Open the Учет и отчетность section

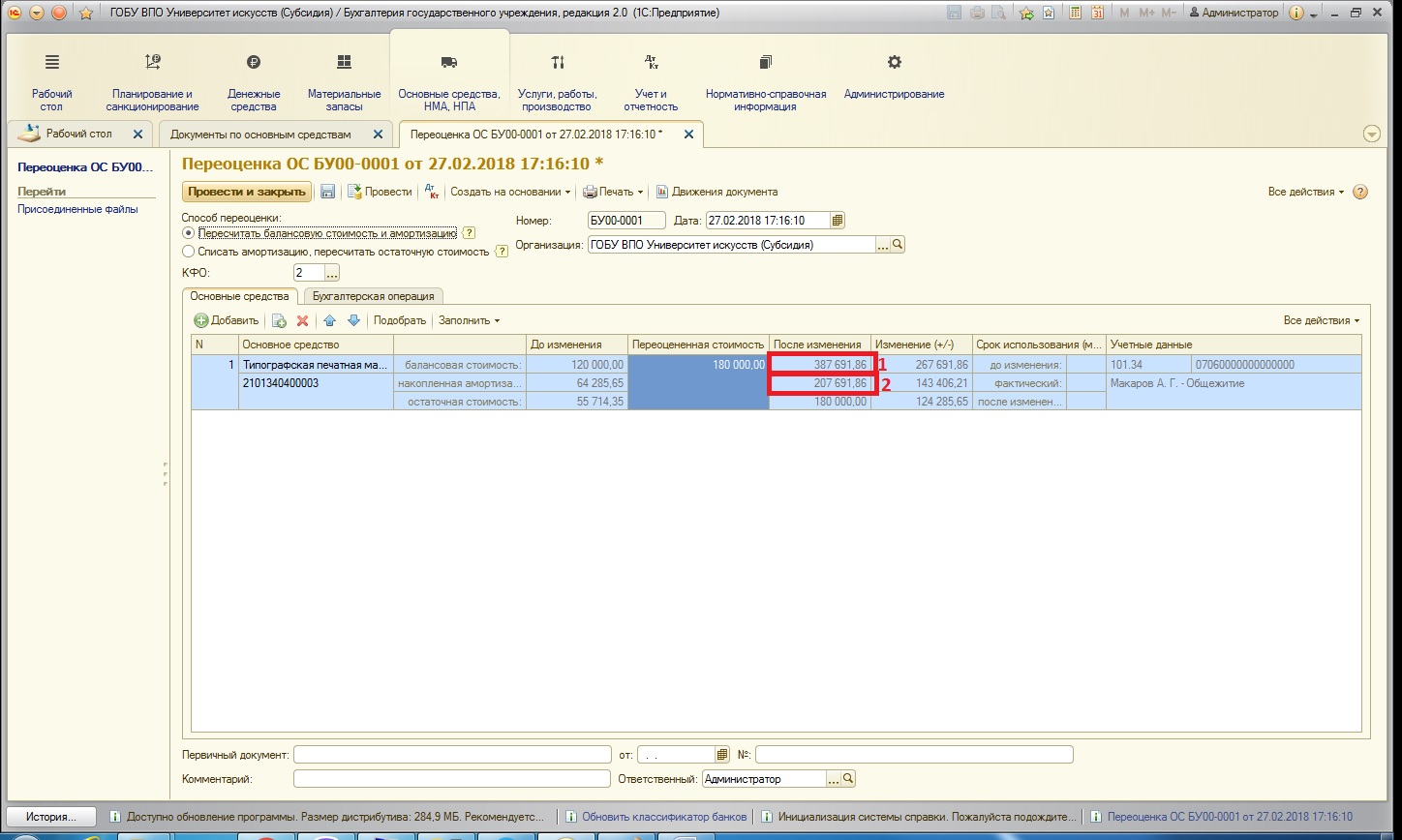[651, 81]
